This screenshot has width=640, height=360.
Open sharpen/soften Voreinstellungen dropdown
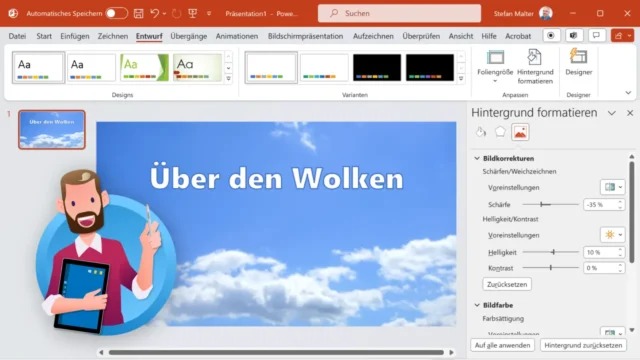613,187
